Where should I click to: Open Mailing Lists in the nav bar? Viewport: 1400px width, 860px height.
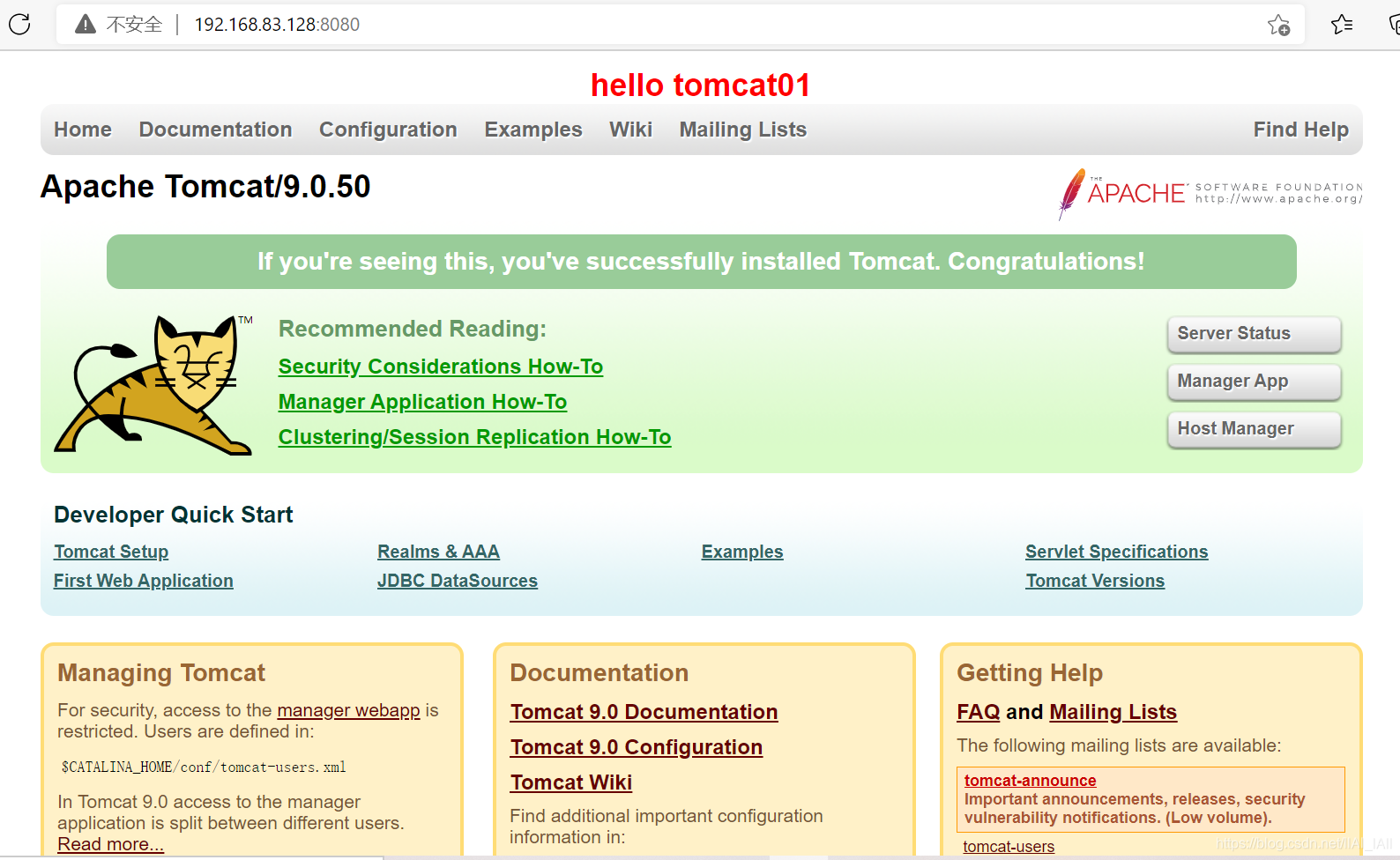743,130
